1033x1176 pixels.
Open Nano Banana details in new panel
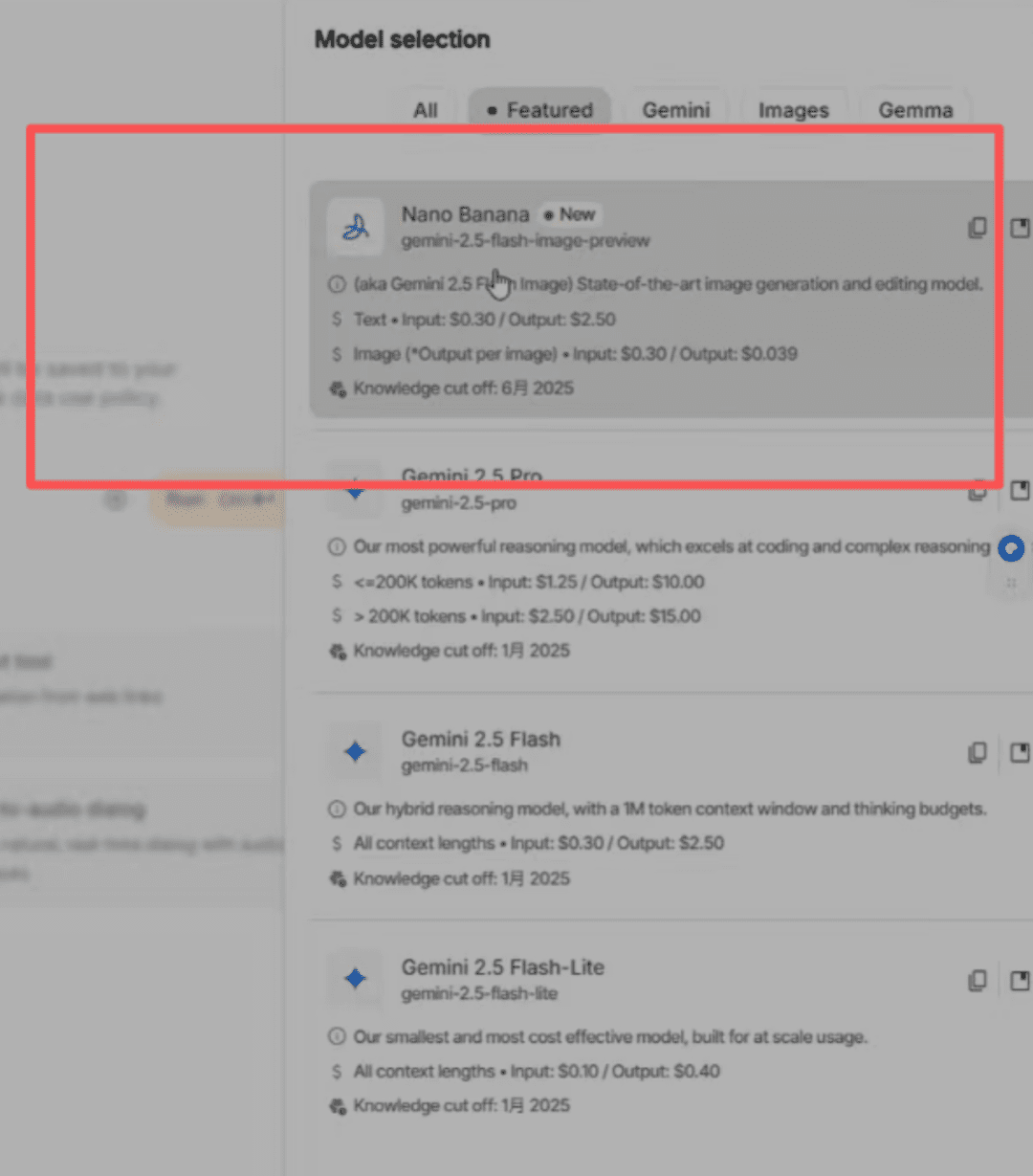[x=1020, y=228]
